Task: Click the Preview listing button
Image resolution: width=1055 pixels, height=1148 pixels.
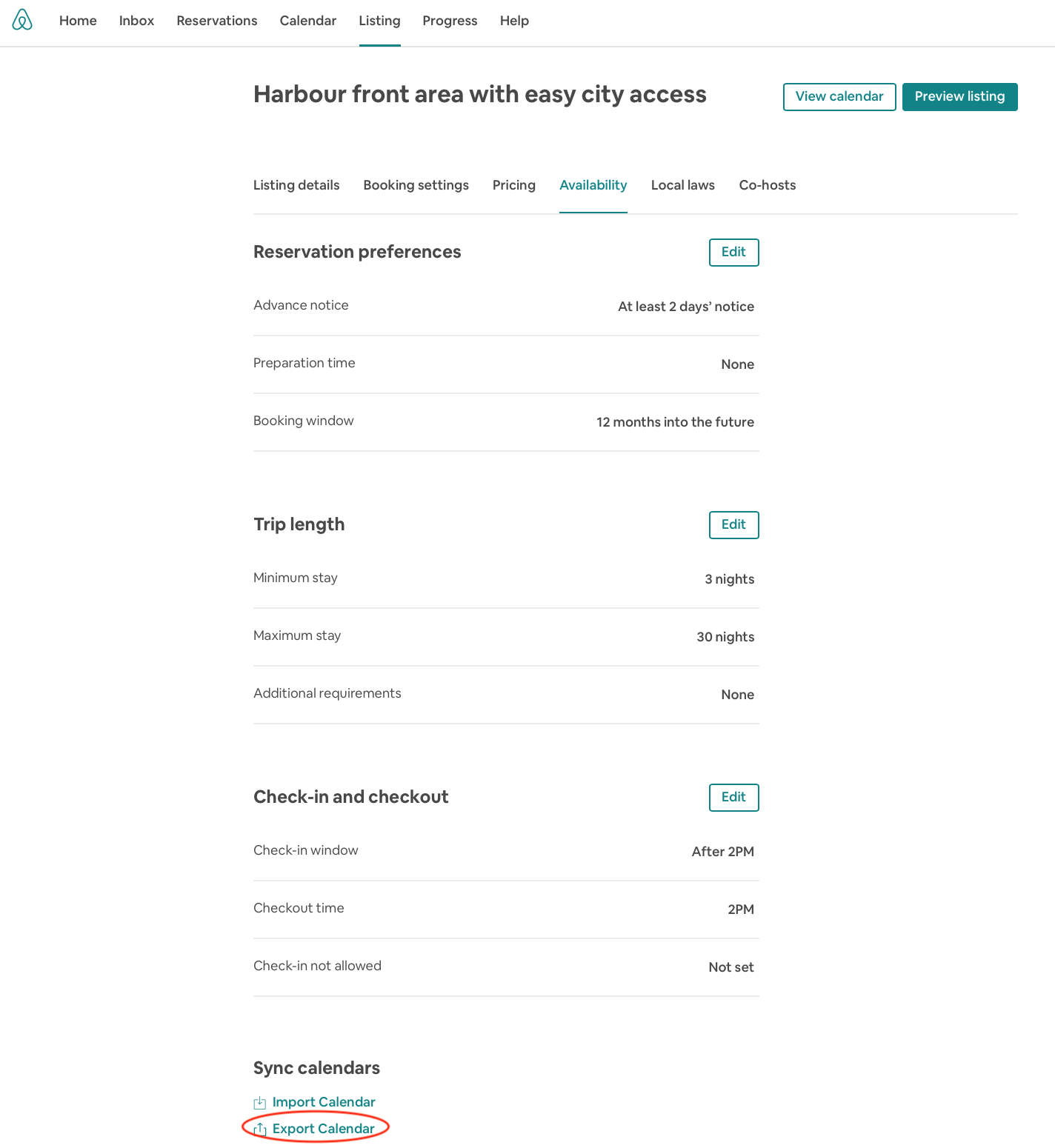Action: click(x=959, y=96)
